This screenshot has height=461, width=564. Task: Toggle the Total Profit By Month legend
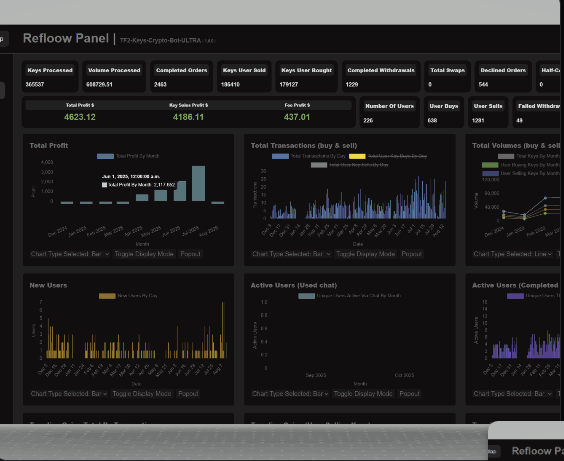[128, 156]
